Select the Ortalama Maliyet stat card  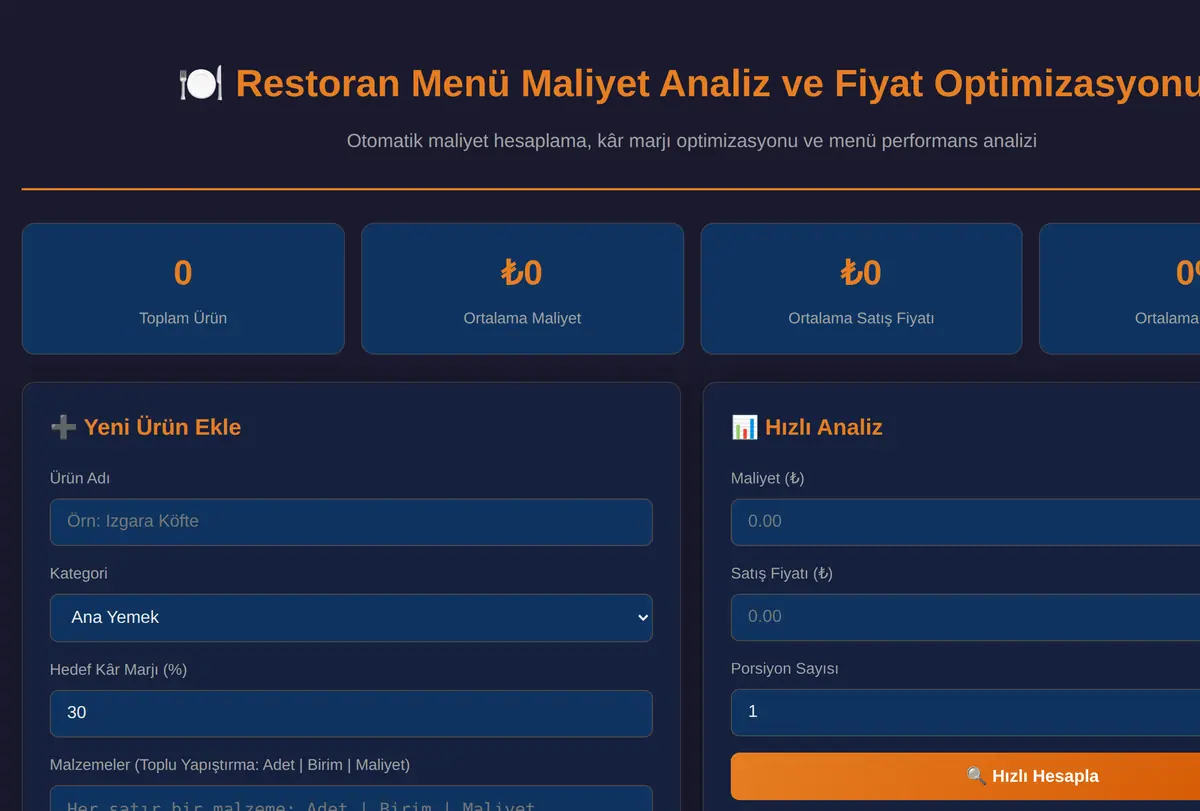[522, 288]
